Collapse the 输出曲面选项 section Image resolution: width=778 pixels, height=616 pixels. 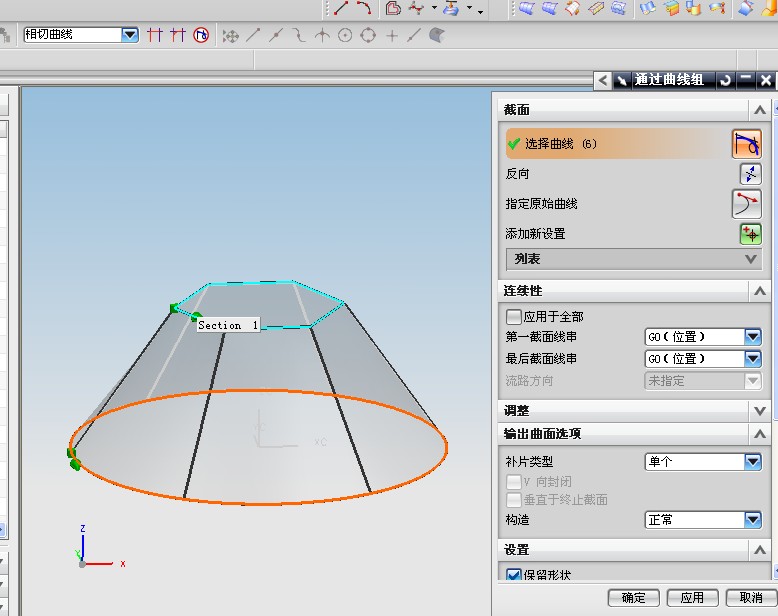tap(760, 434)
